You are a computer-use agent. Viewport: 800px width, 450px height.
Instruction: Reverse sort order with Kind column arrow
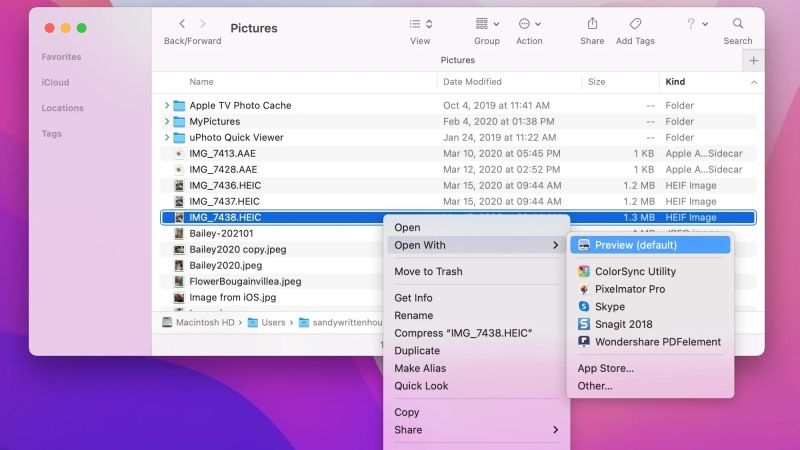coord(754,82)
